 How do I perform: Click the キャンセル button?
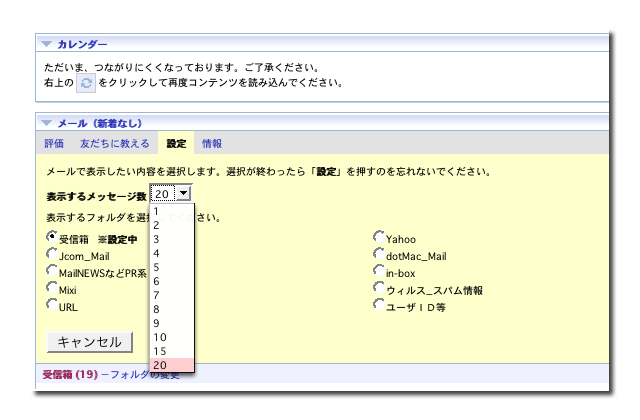[x=90, y=342]
